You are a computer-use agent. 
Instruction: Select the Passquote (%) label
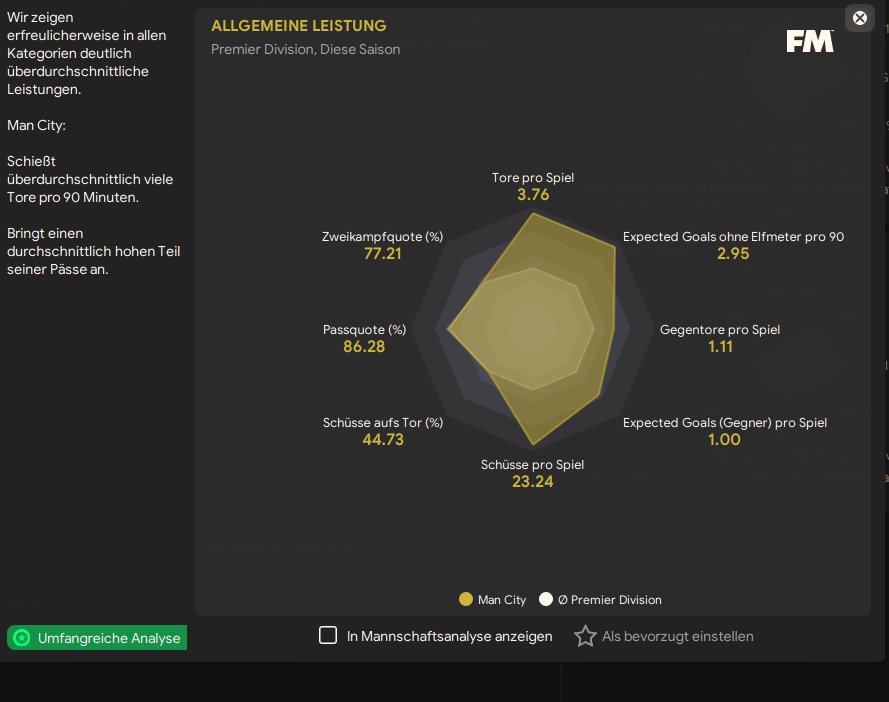click(x=364, y=329)
